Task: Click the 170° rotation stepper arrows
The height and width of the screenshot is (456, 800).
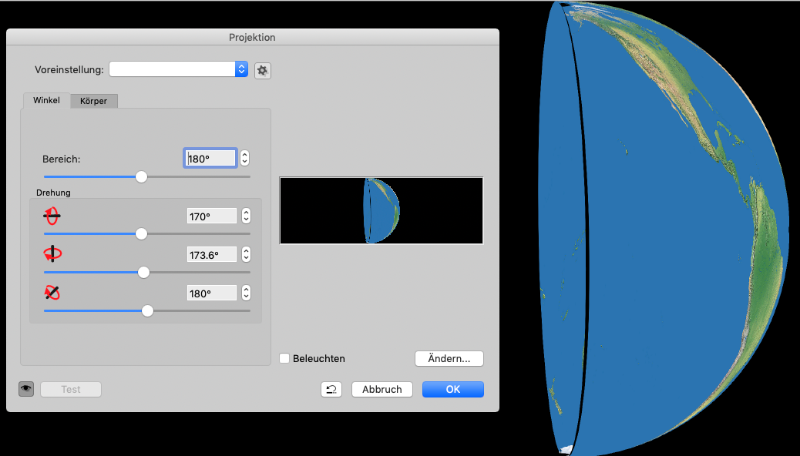Action: click(245, 216)
